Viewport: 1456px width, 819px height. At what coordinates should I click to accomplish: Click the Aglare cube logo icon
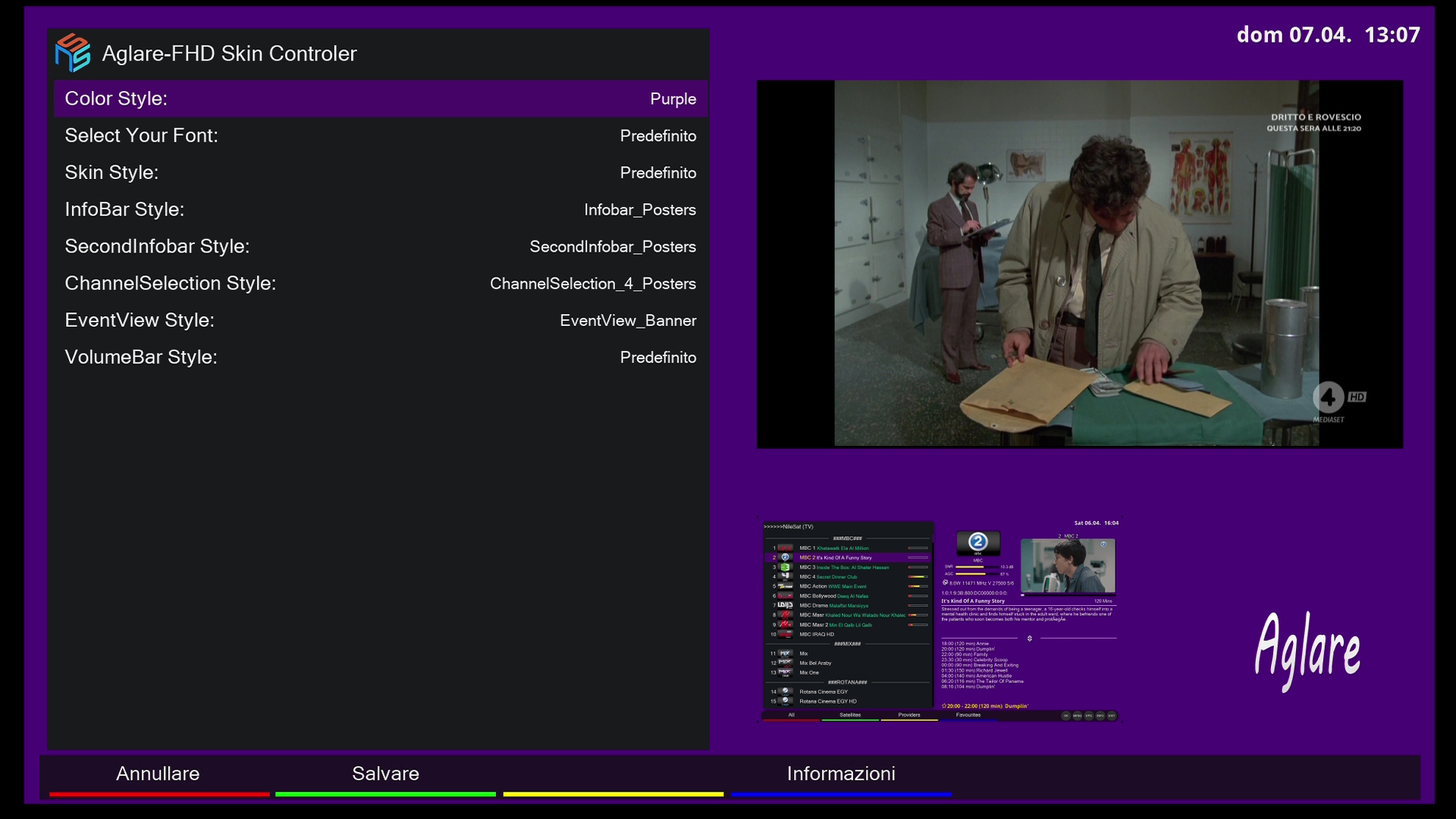point(73,53)
